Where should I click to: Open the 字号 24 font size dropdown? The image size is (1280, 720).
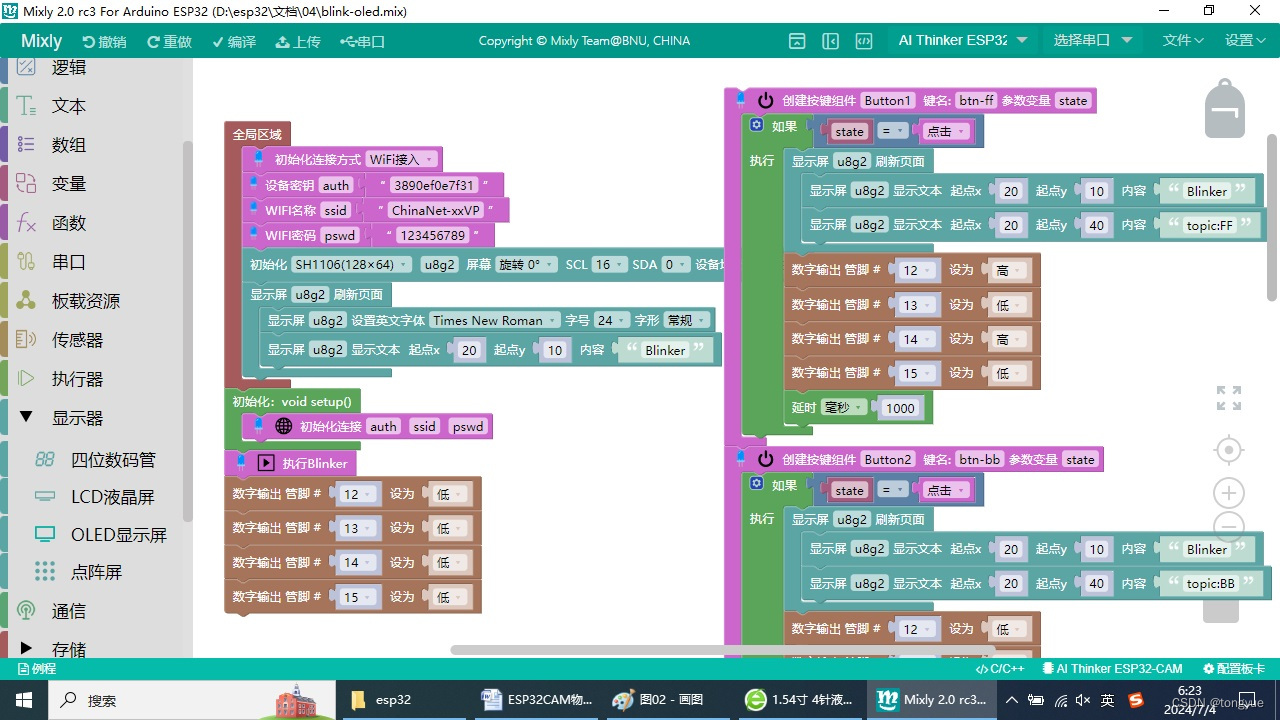611,321
